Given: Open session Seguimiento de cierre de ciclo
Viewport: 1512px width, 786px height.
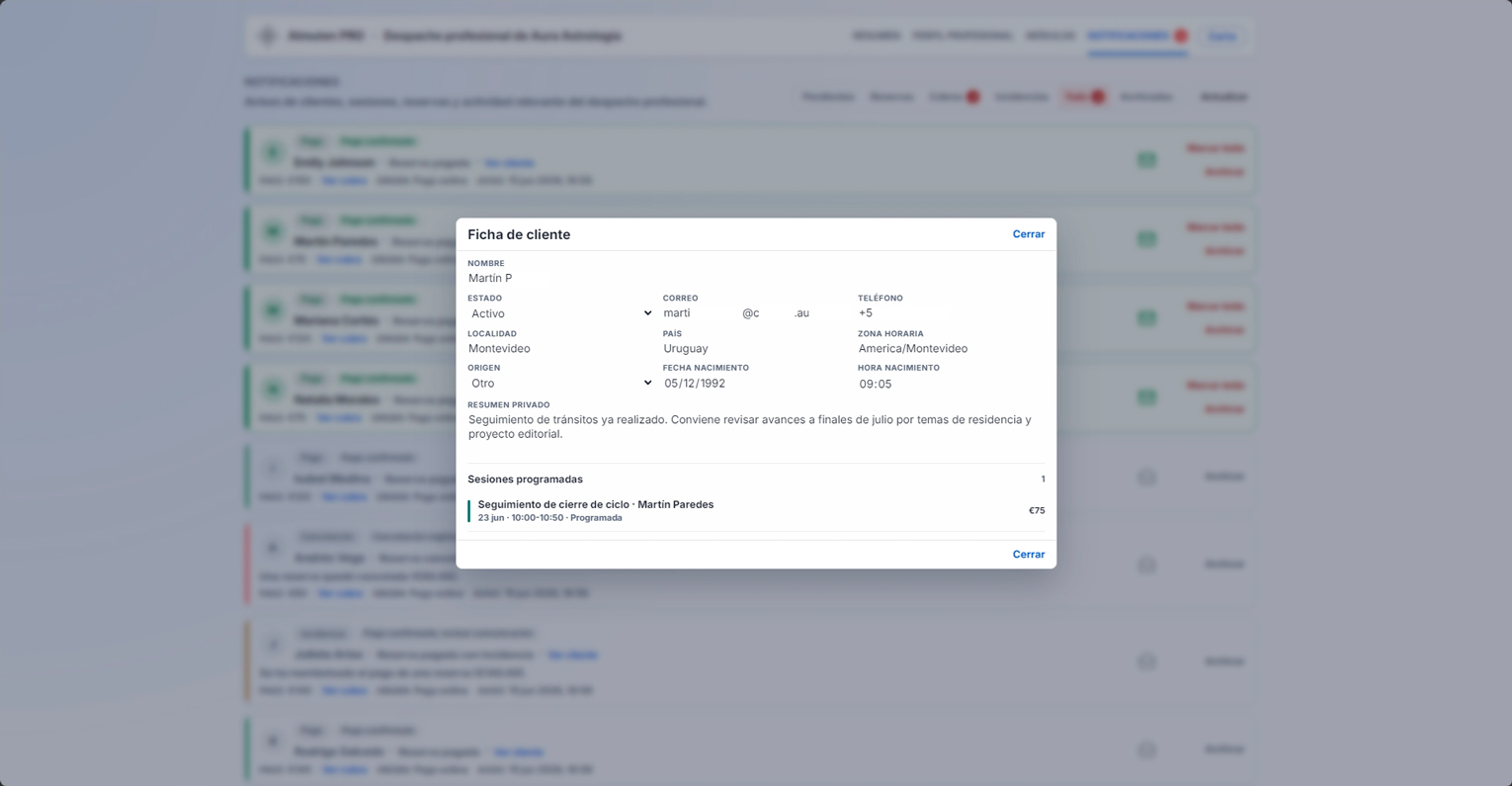Looking at the screenshot, I should [x=756, y=511].
